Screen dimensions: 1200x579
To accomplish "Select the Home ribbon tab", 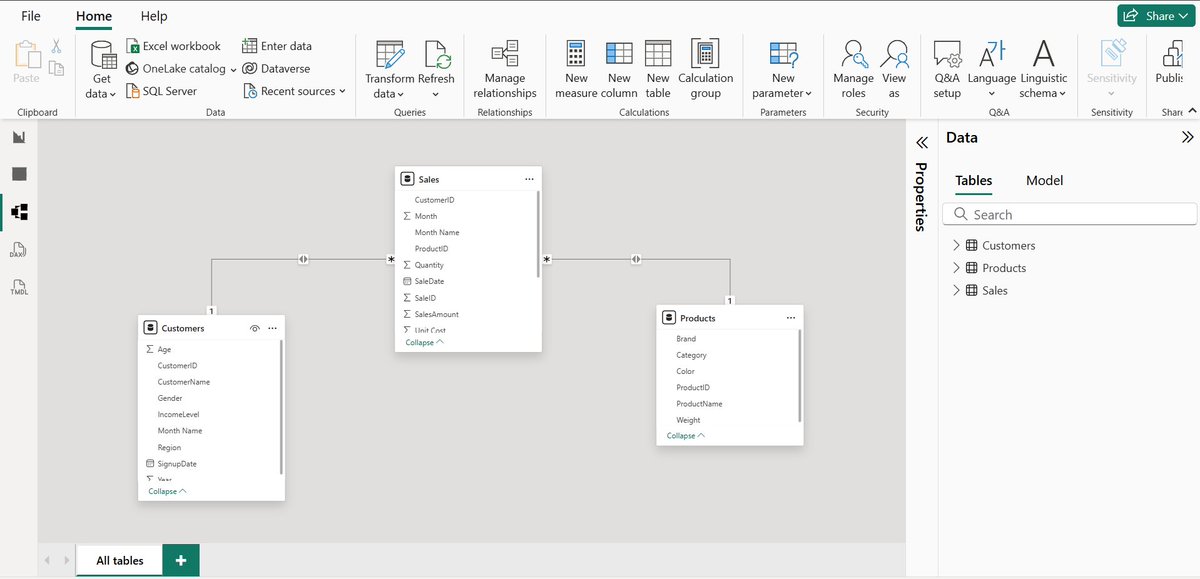I will (94, 16).
